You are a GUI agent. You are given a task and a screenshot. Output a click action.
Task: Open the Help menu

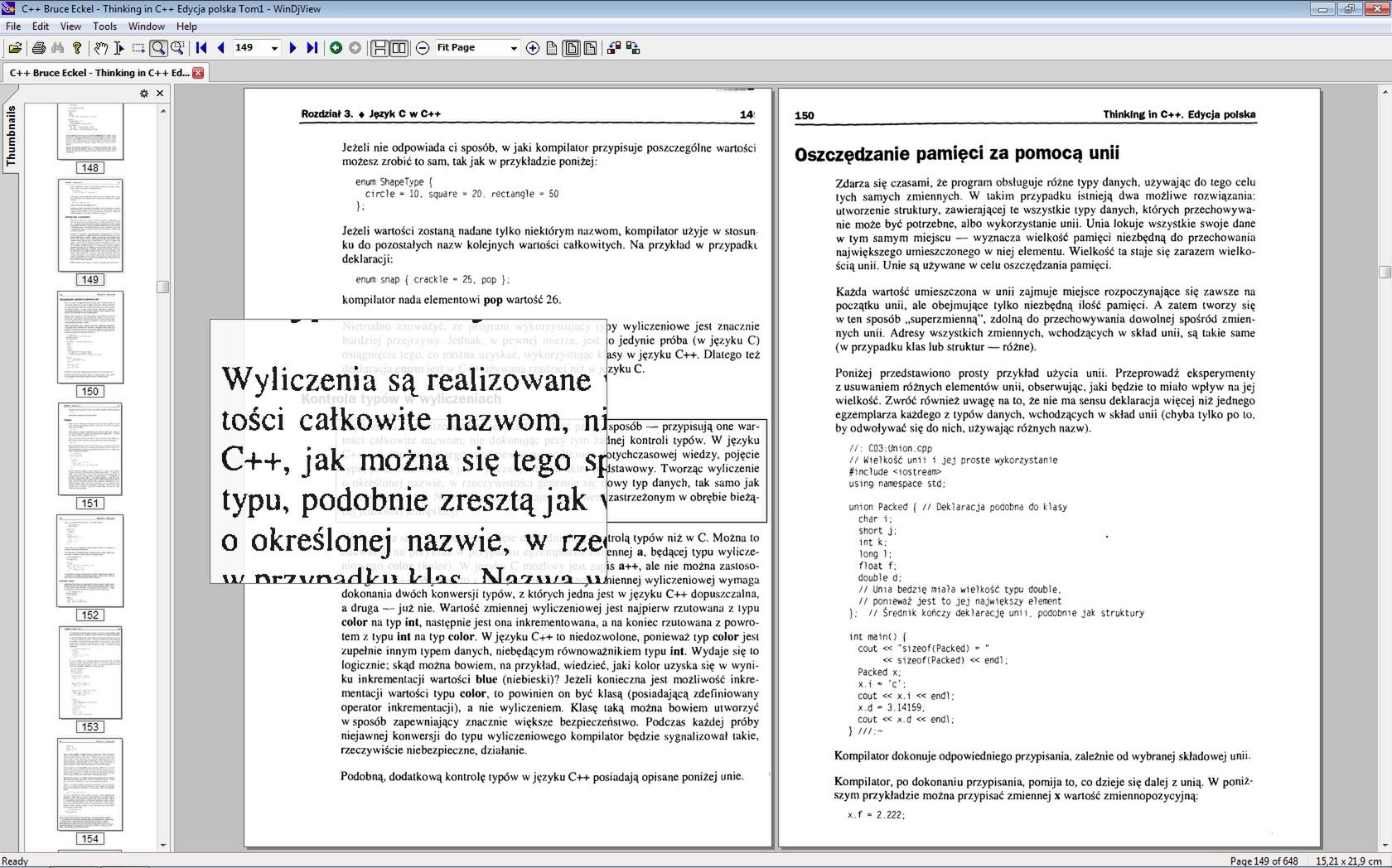coord(186,27)
